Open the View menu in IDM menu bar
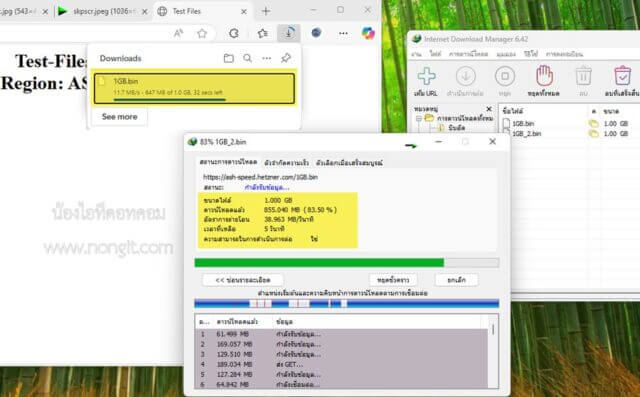The height and width of the screenshot is (397, 640). click(506, 54)
